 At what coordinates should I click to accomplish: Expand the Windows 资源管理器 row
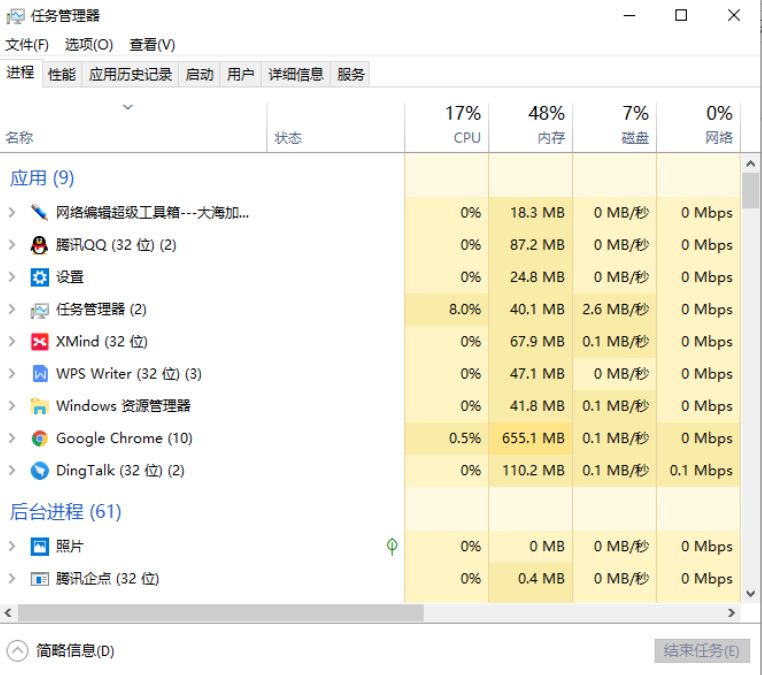(12, 406)
